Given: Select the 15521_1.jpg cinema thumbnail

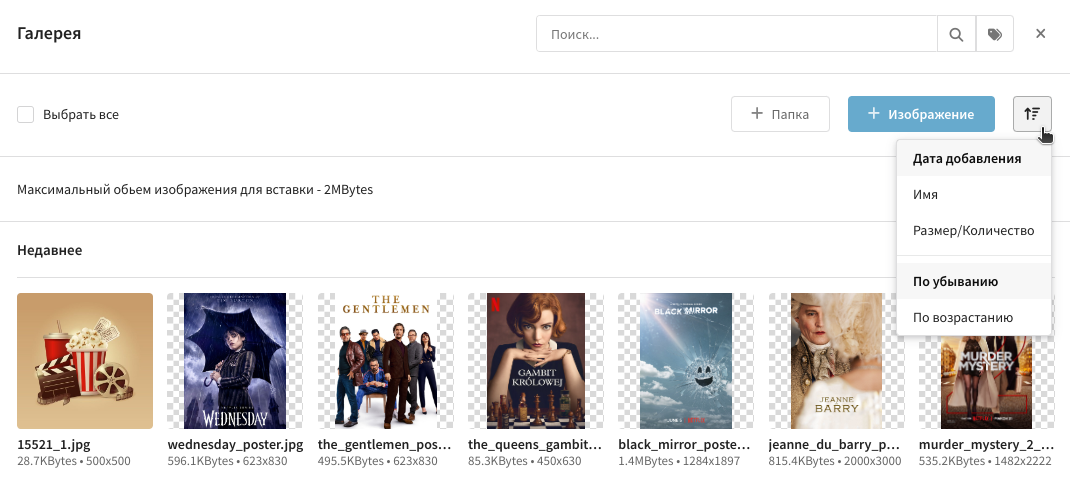Looking at the screenshot, I should click(85, 361).
